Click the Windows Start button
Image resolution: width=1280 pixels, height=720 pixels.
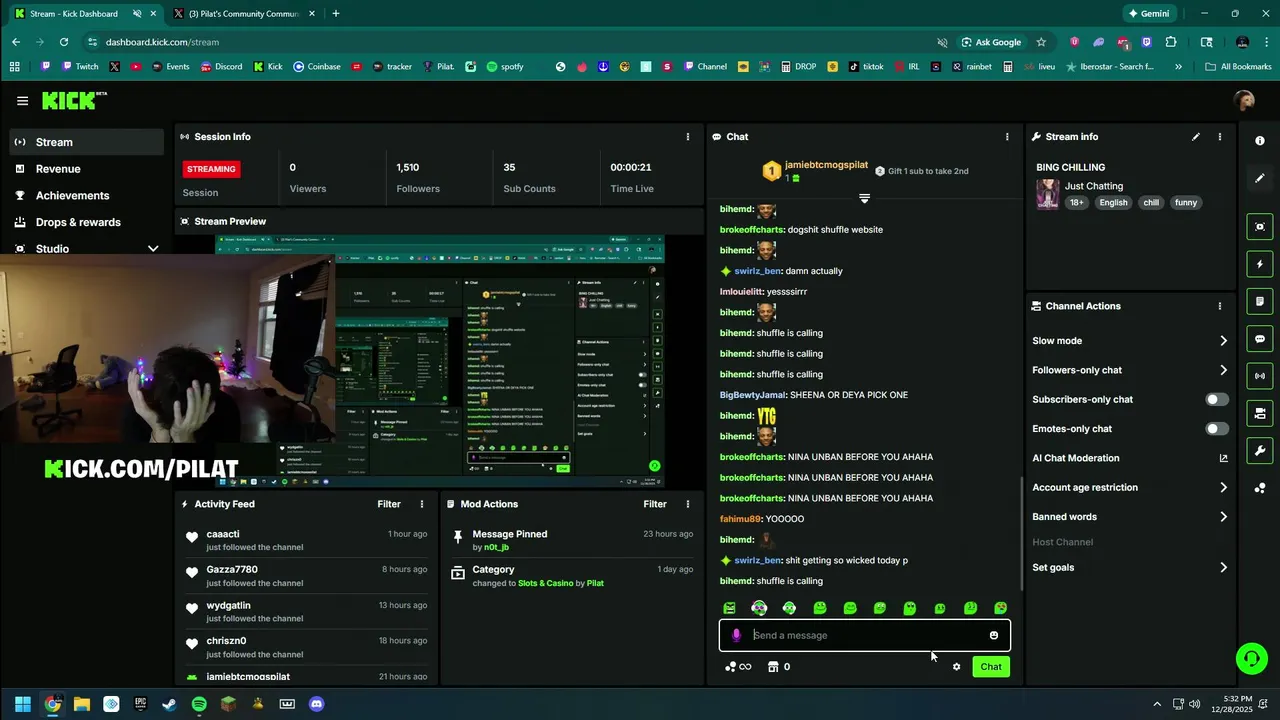pos(23,704)
